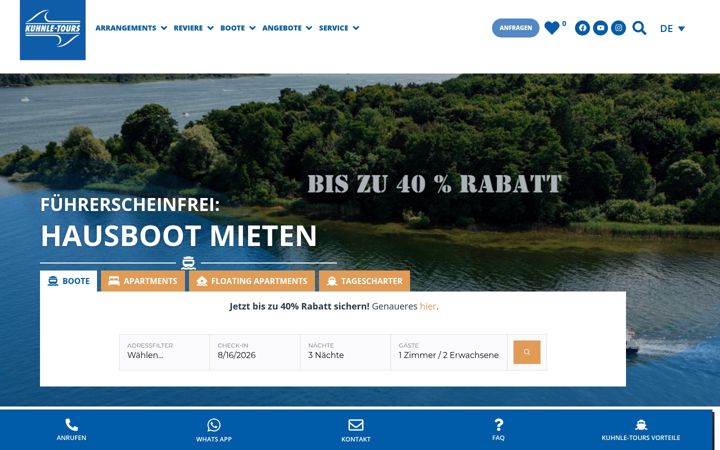Open the FAQ question mark icon
The image size is (720, 450).
[x=499, y=424]
